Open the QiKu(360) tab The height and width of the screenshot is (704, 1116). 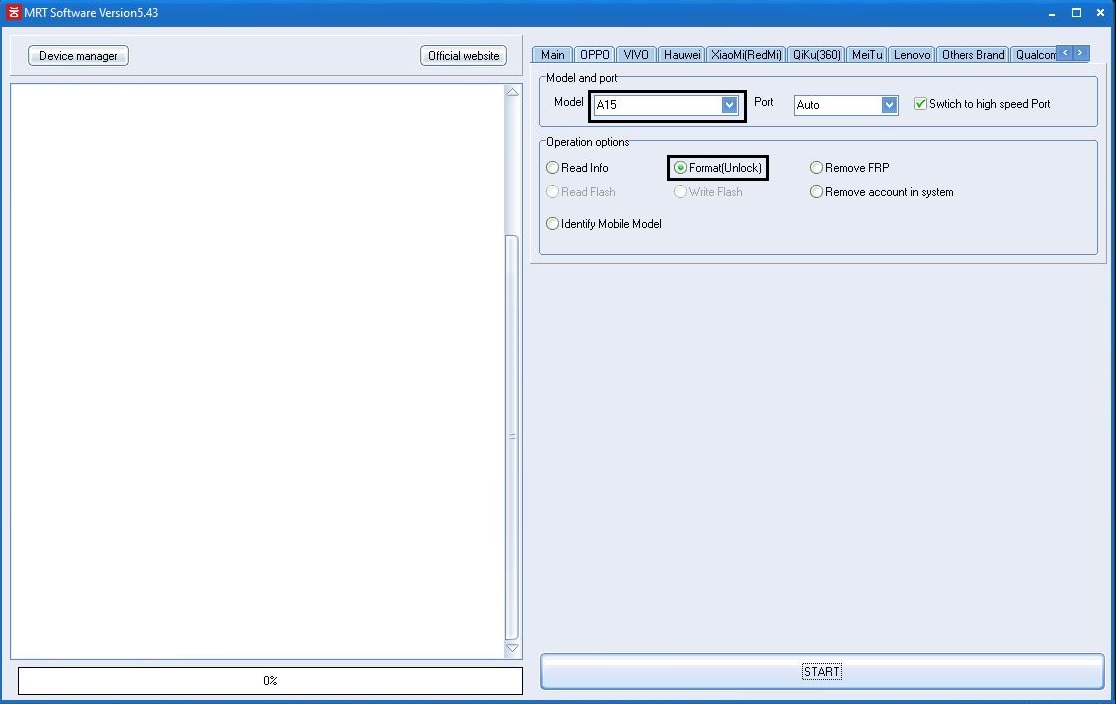click(816, 55)
